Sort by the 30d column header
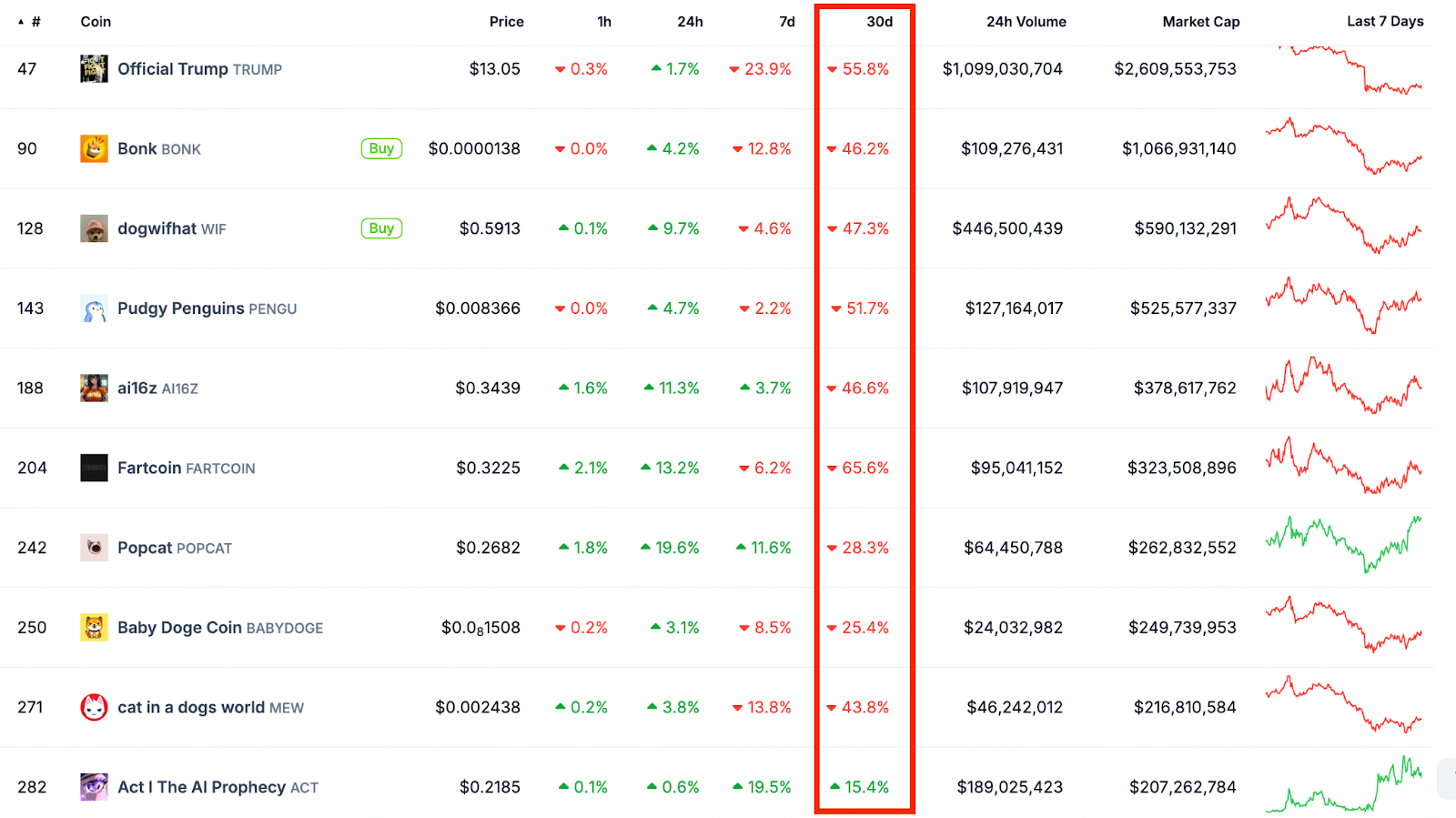This screenshot has height=818, width=1456. (x=879, y=22)
